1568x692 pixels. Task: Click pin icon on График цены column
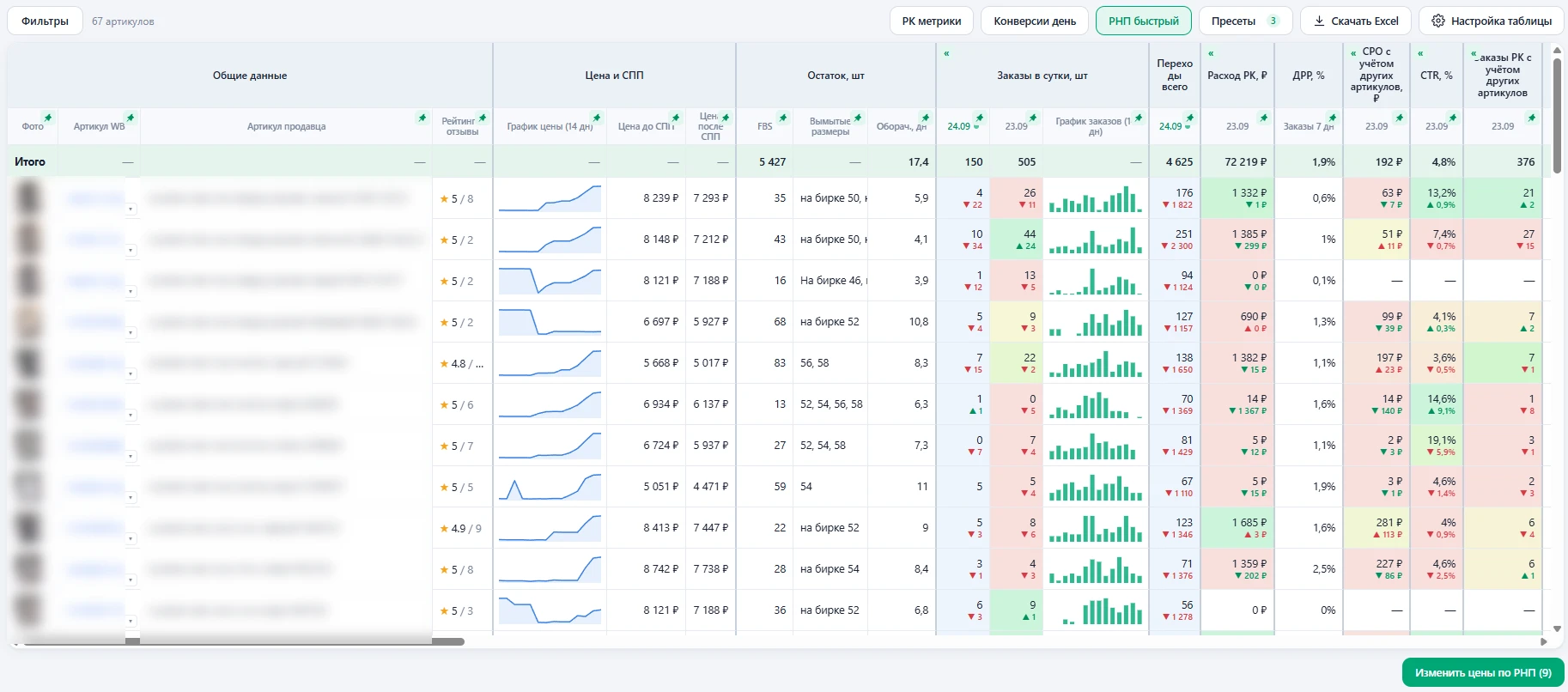click(x=597, y=118)
